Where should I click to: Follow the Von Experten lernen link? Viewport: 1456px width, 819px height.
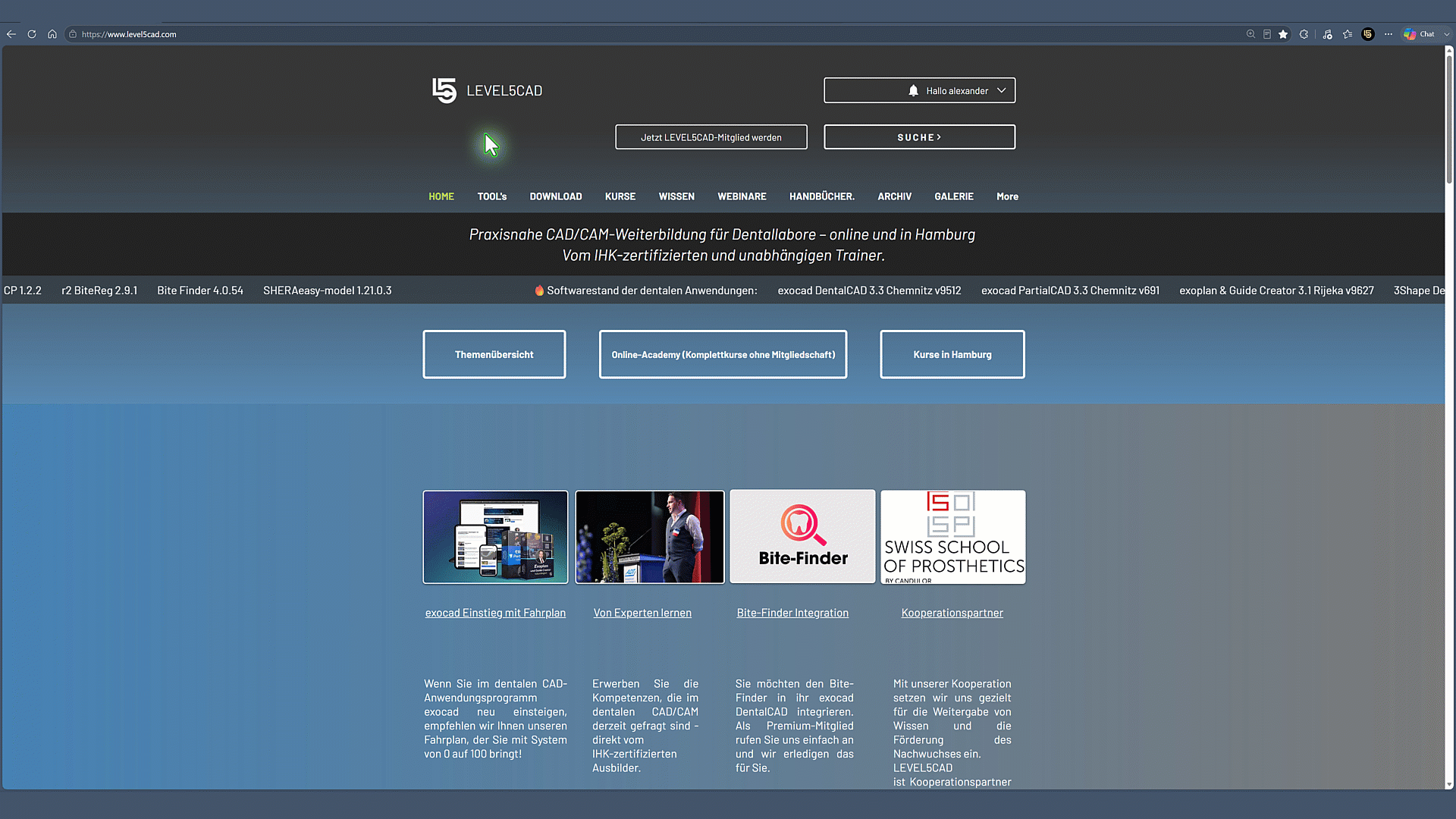click(642, 613)
